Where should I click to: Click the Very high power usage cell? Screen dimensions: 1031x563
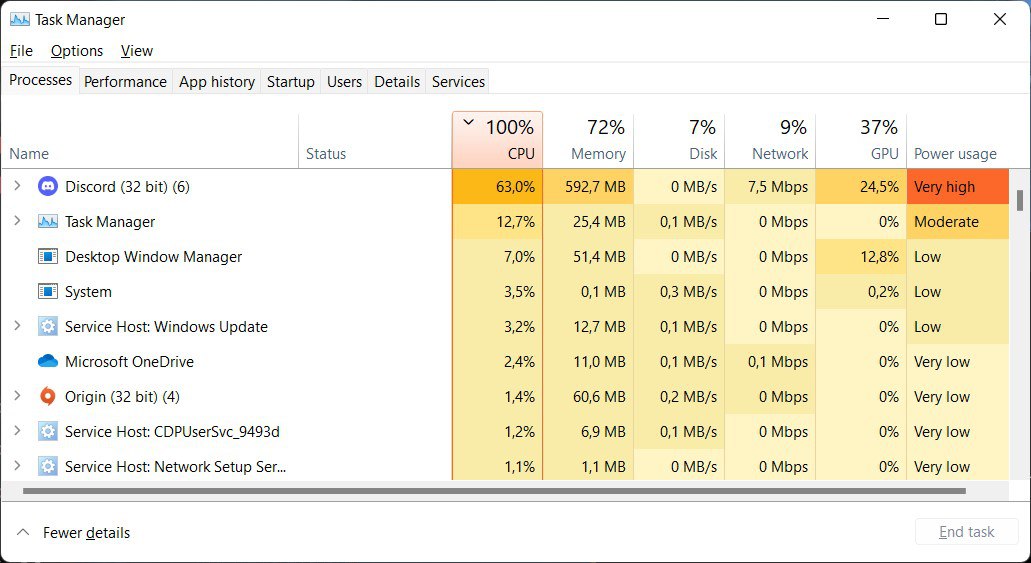tap(957, 187)
